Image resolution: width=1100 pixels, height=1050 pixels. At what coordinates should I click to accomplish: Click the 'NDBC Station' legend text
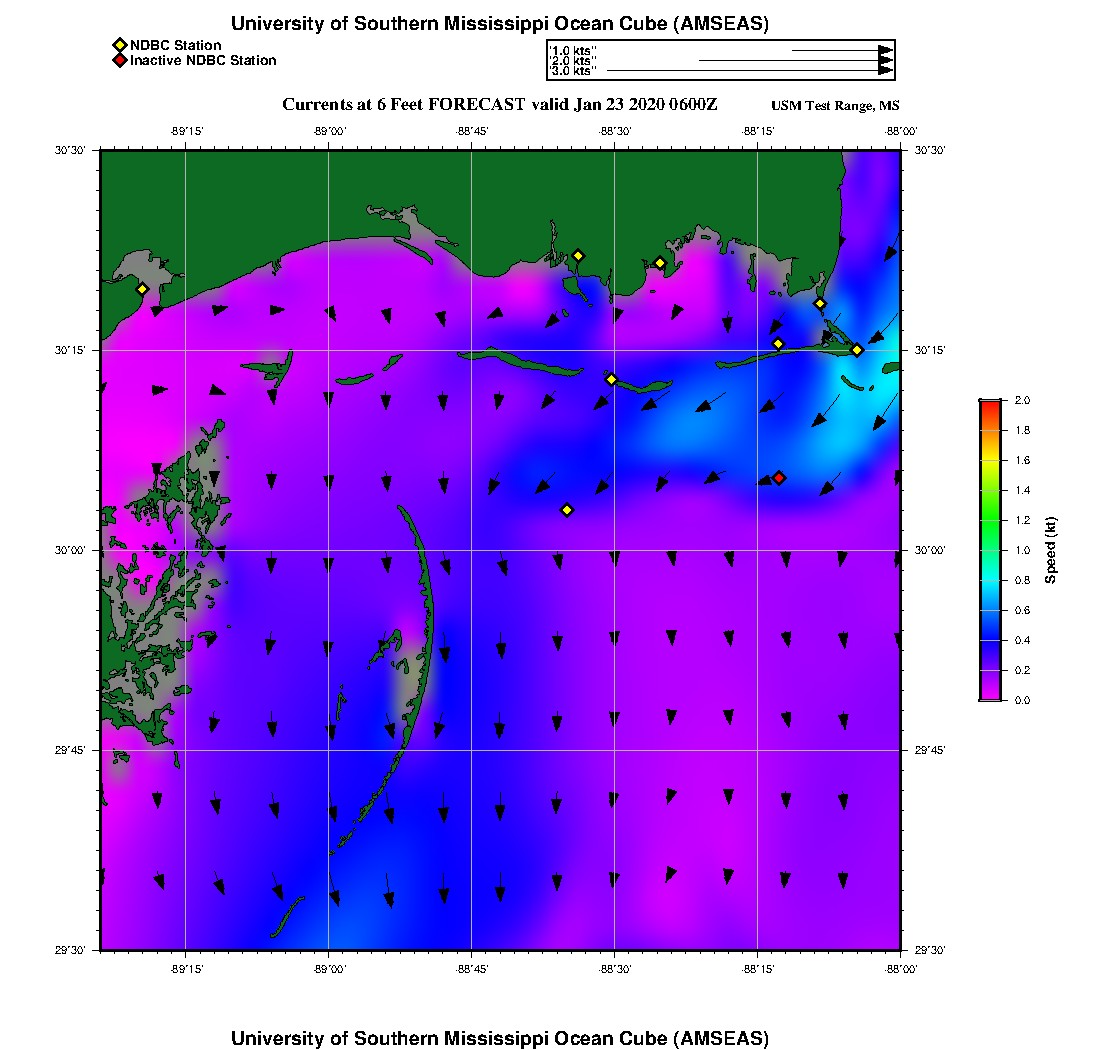[175, 45]
